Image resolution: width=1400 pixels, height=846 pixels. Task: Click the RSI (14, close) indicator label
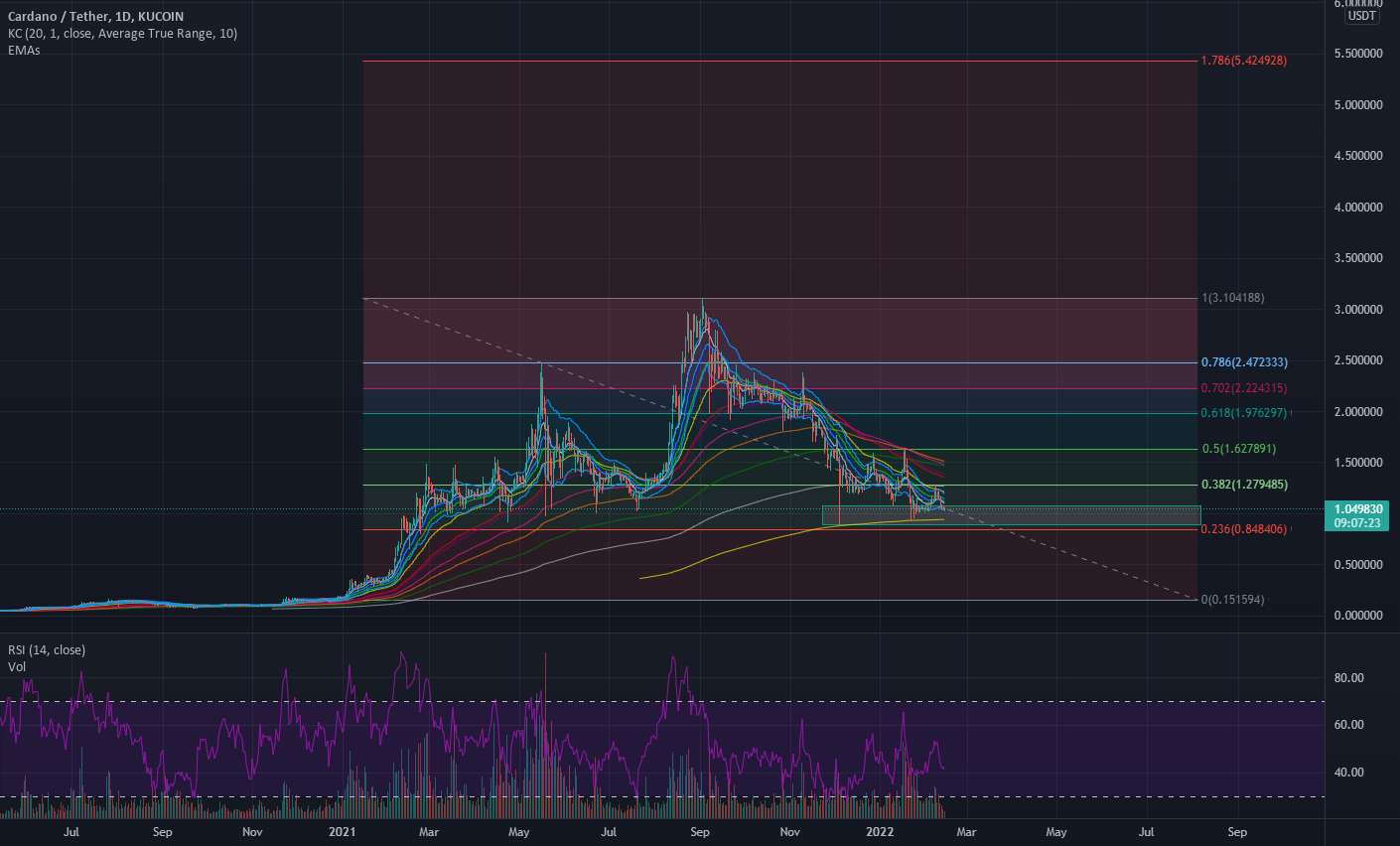47,650
